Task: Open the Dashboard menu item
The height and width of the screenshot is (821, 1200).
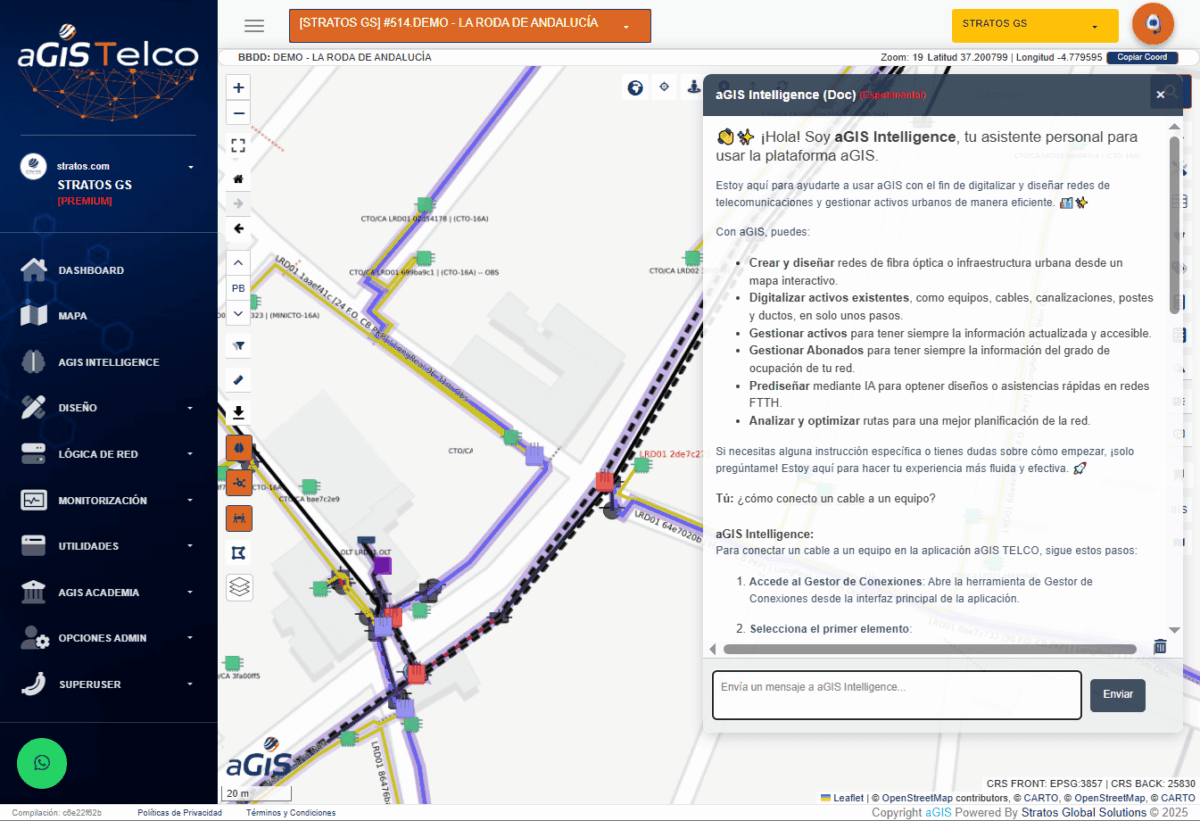Action: point(91,270)
